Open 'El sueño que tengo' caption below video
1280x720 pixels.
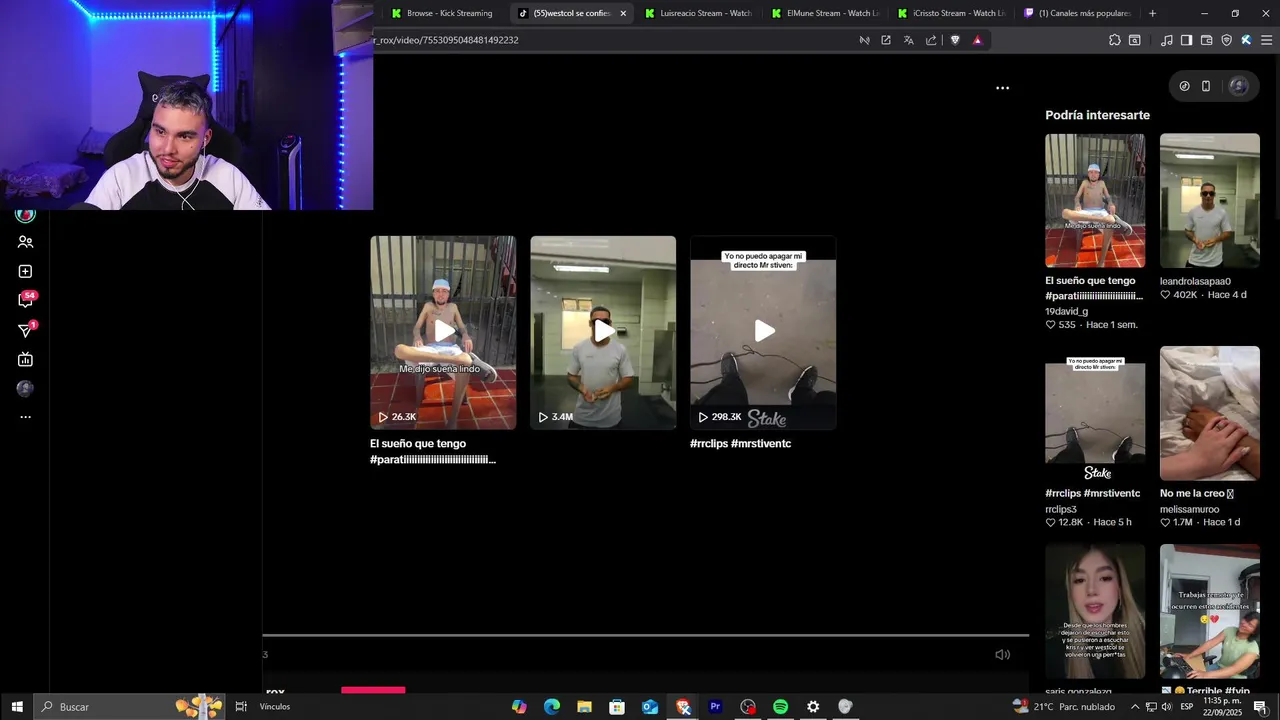coord(433,451)
